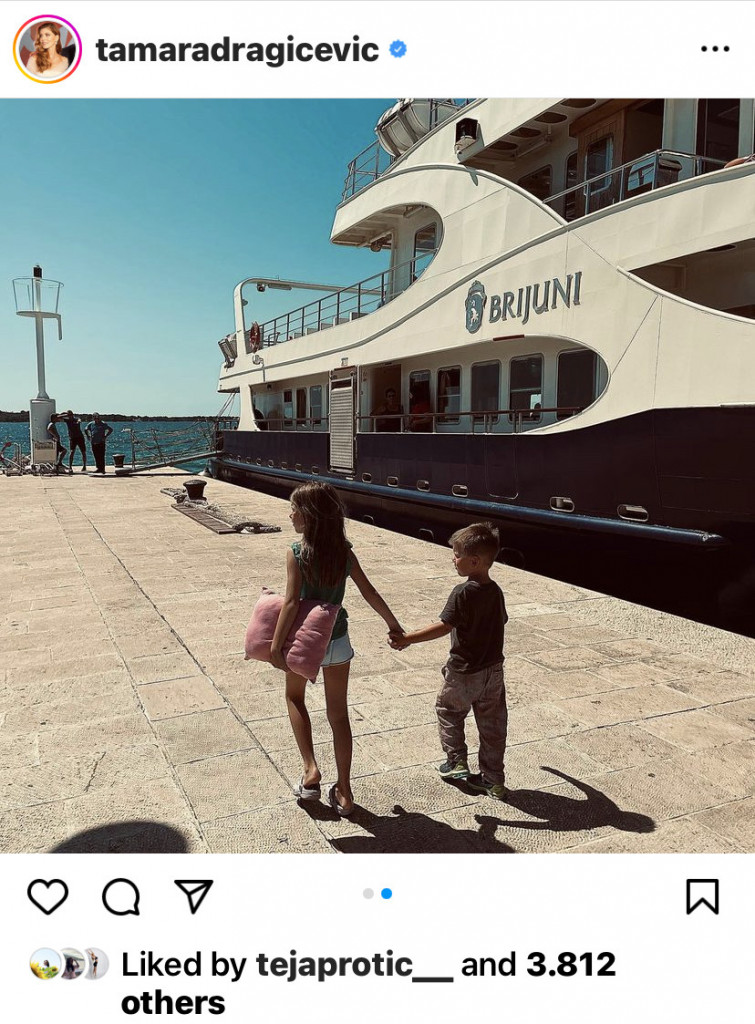
Task: Tap the first gray carousel dot
Action: (368, 893)
